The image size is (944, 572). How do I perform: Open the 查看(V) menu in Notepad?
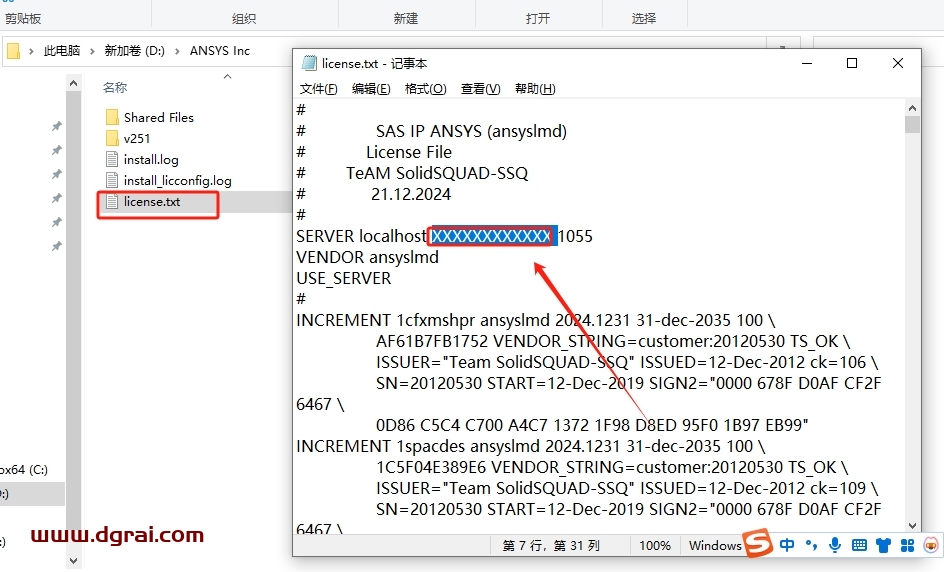(x=480, y=89)
